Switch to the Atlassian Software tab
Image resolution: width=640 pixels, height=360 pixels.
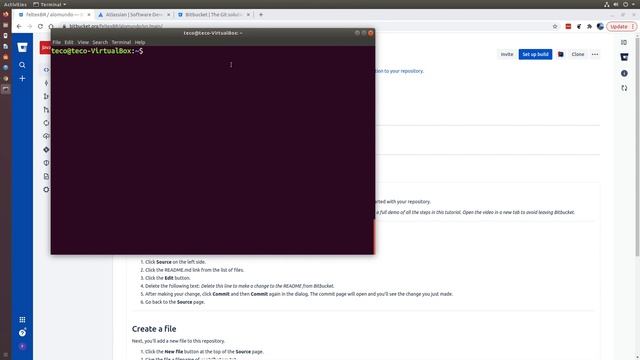tap(134, 15)
